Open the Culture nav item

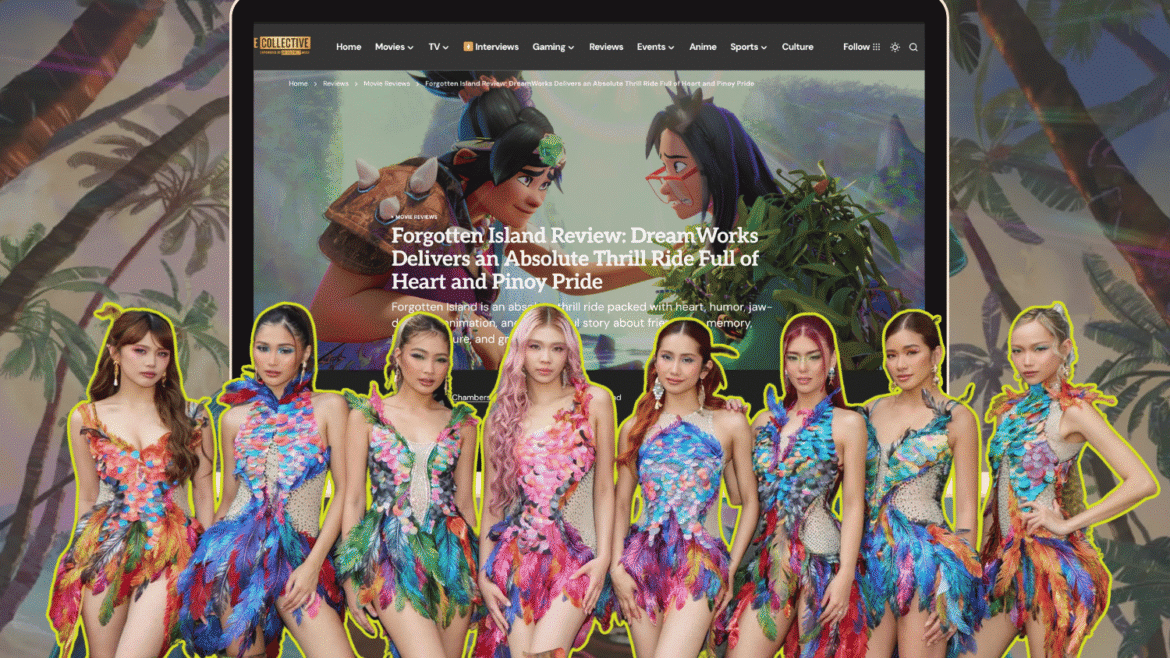click(798, 47)
